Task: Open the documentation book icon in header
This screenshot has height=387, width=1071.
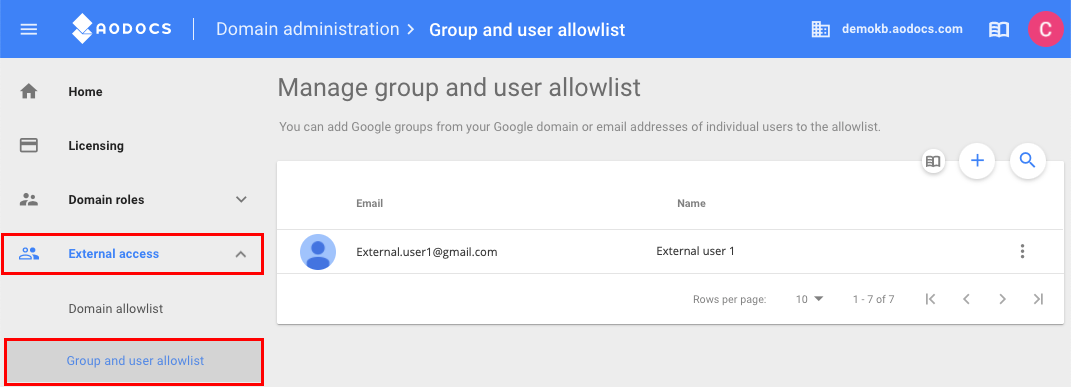Action: (999, 29)
